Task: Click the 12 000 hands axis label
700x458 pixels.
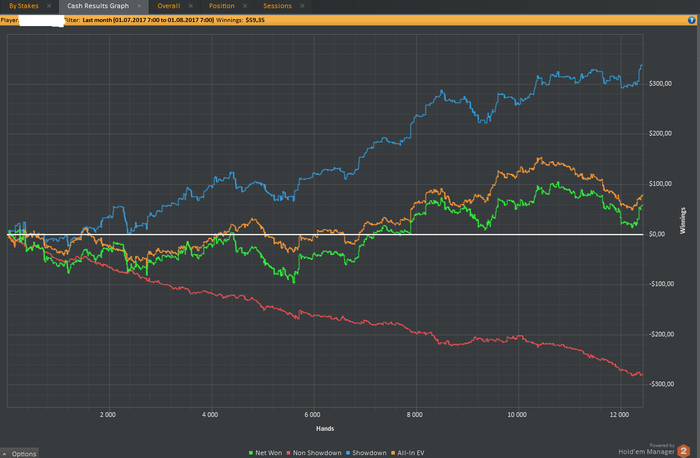Action: [x=619, y=415]
